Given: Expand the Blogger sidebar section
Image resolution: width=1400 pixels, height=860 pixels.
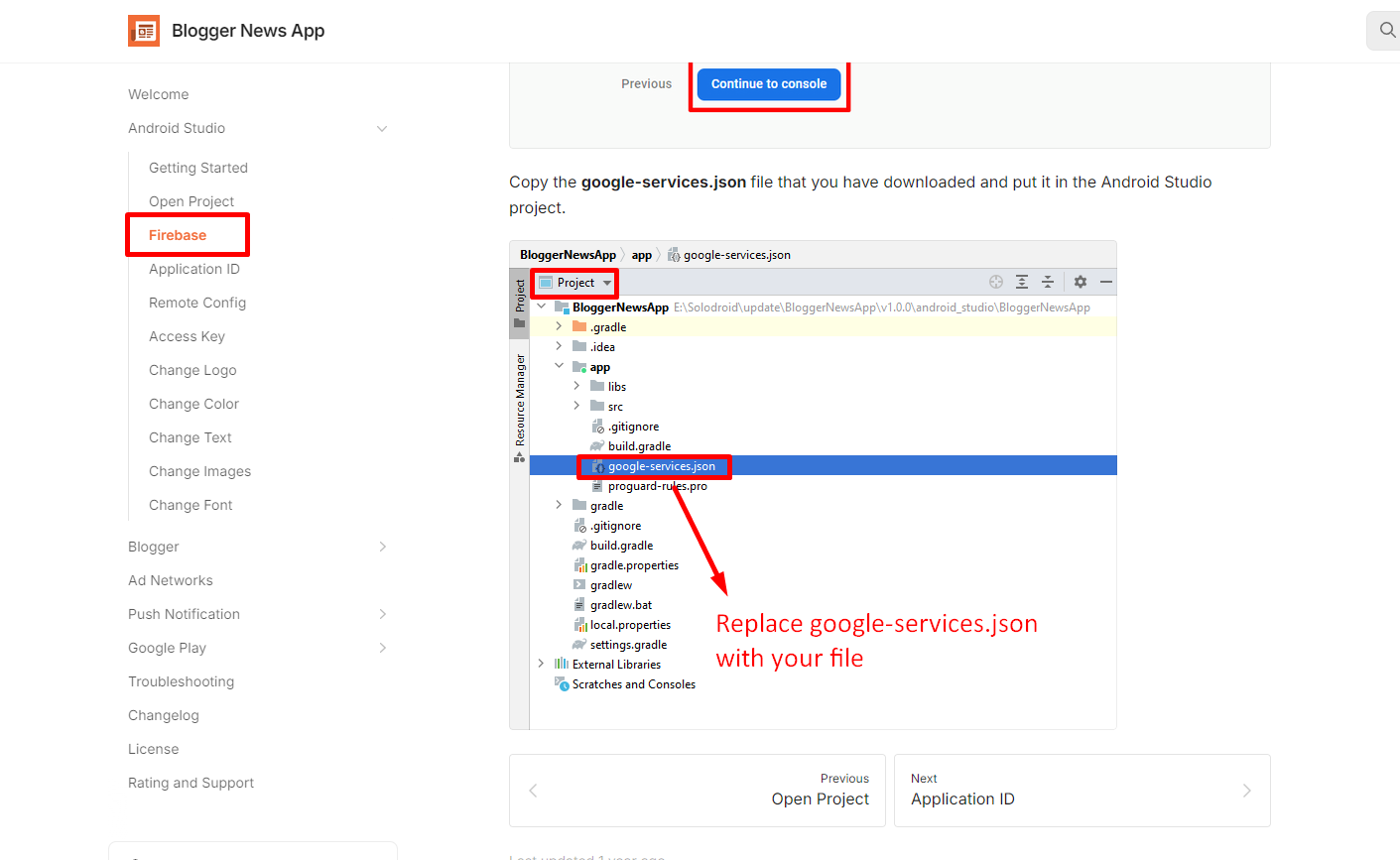Looking at the screenshot, I should coord(382,548).
